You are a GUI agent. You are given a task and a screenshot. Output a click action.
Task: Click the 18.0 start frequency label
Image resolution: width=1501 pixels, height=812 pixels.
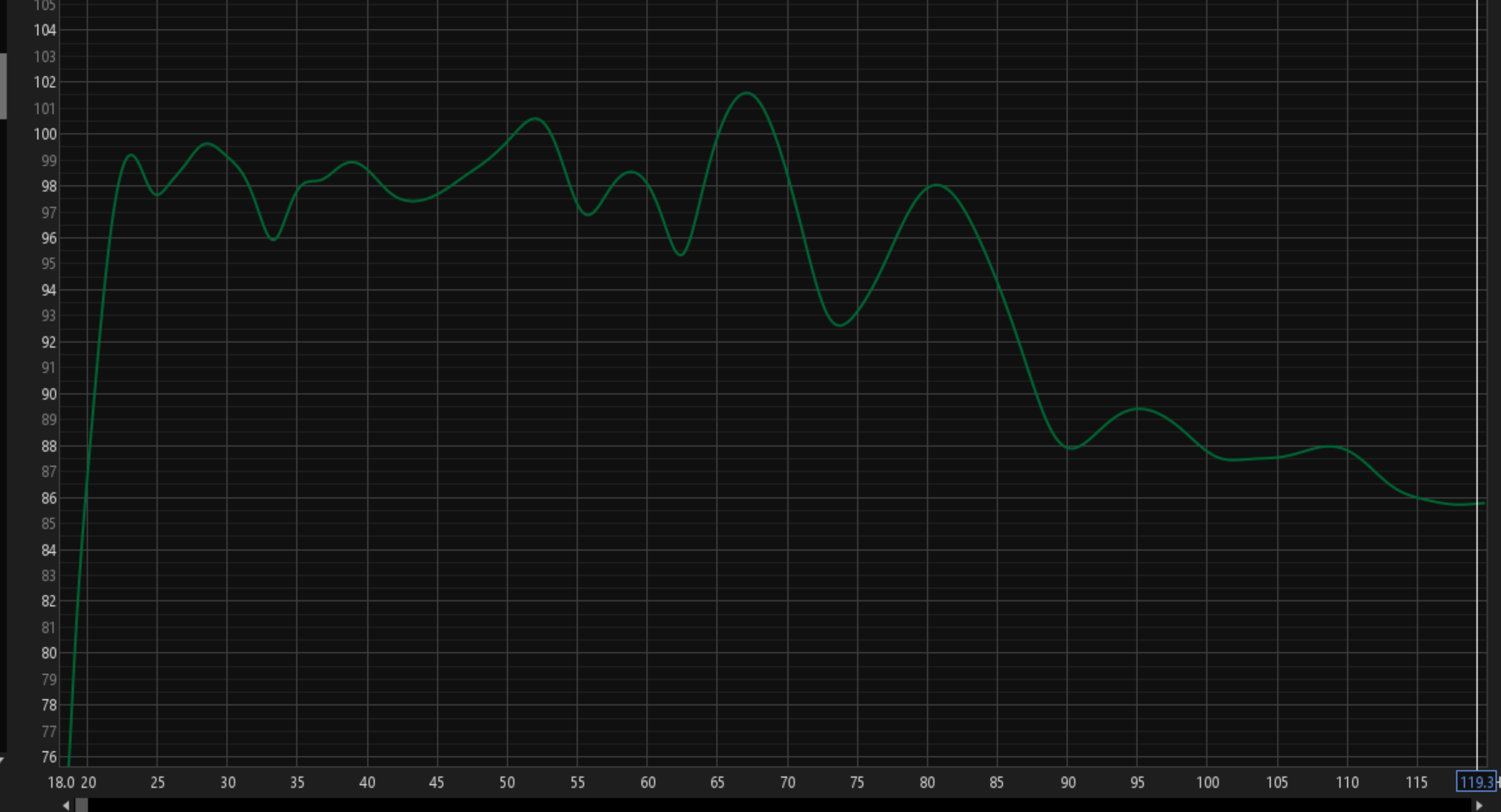(60, 782)
